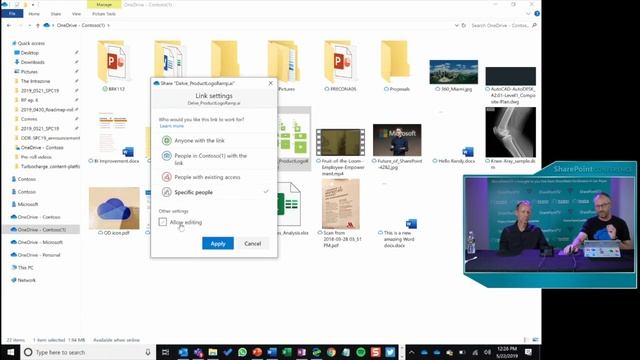This screenshot has height=360, width=640.
Task: Open the Home ribbon tab
Action: [x=34, y=13]
